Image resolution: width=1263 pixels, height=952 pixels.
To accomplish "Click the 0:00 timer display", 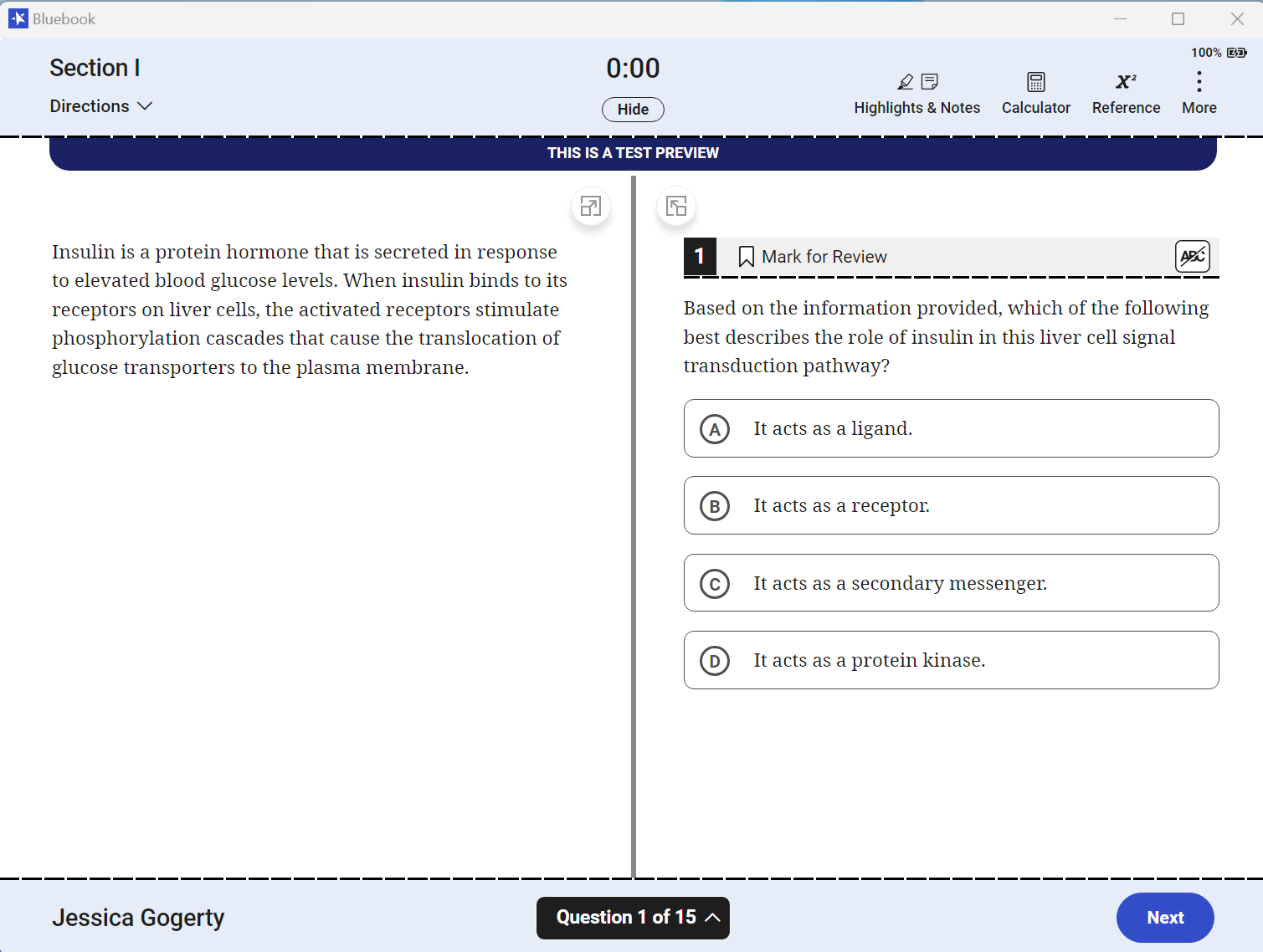I will tap(633, 69).
